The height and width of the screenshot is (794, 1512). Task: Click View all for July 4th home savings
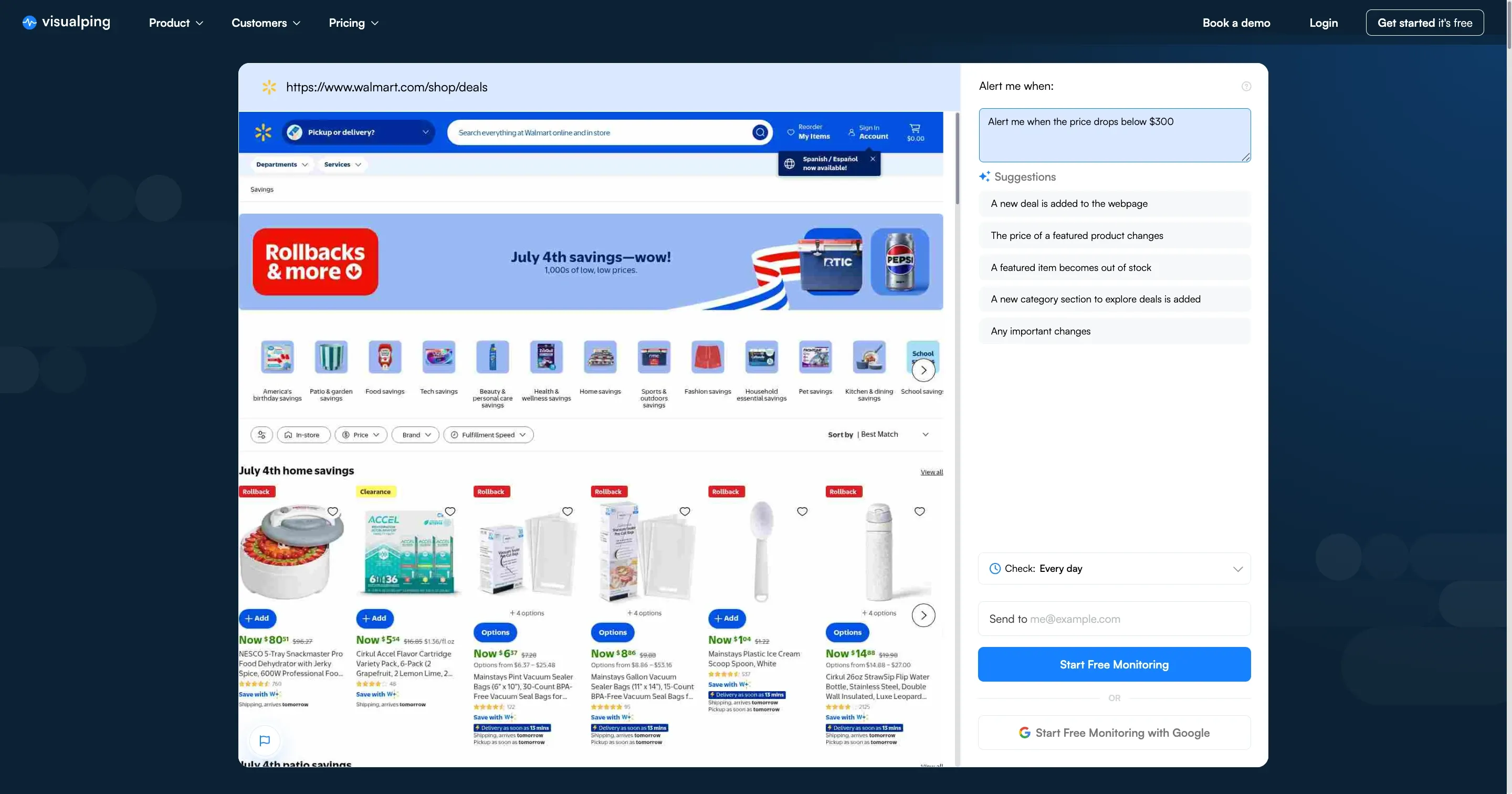tap(931, 472)
